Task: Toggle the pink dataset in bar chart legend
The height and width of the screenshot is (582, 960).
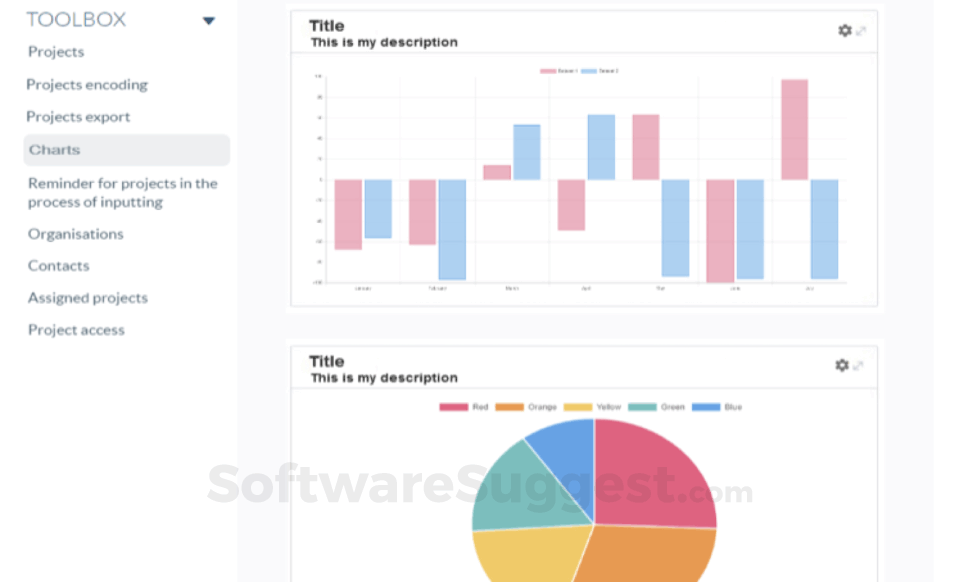Action: point(558,71)
